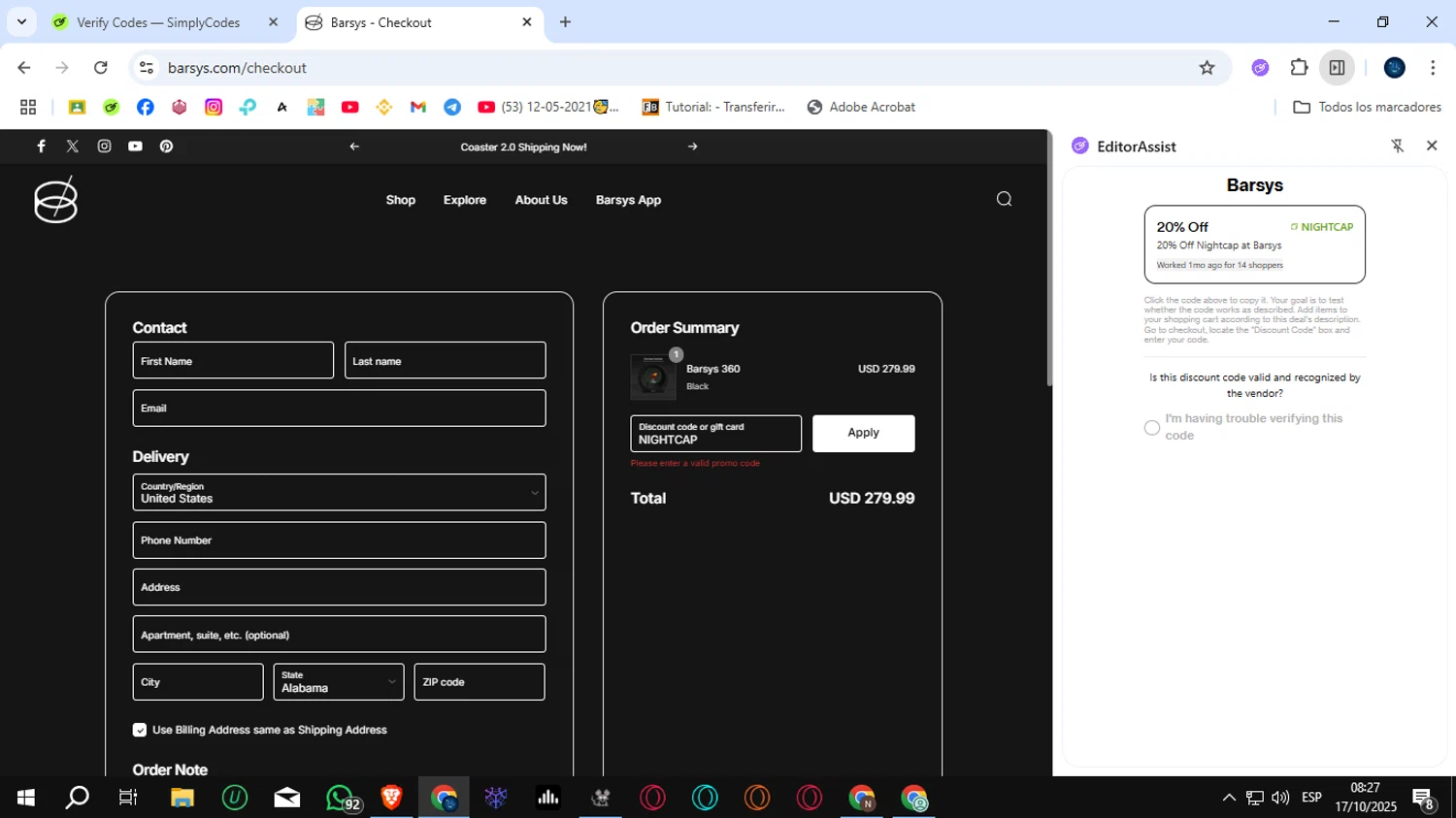
Task: Open the Chrome profile avatar
Action: point(1395,68)
